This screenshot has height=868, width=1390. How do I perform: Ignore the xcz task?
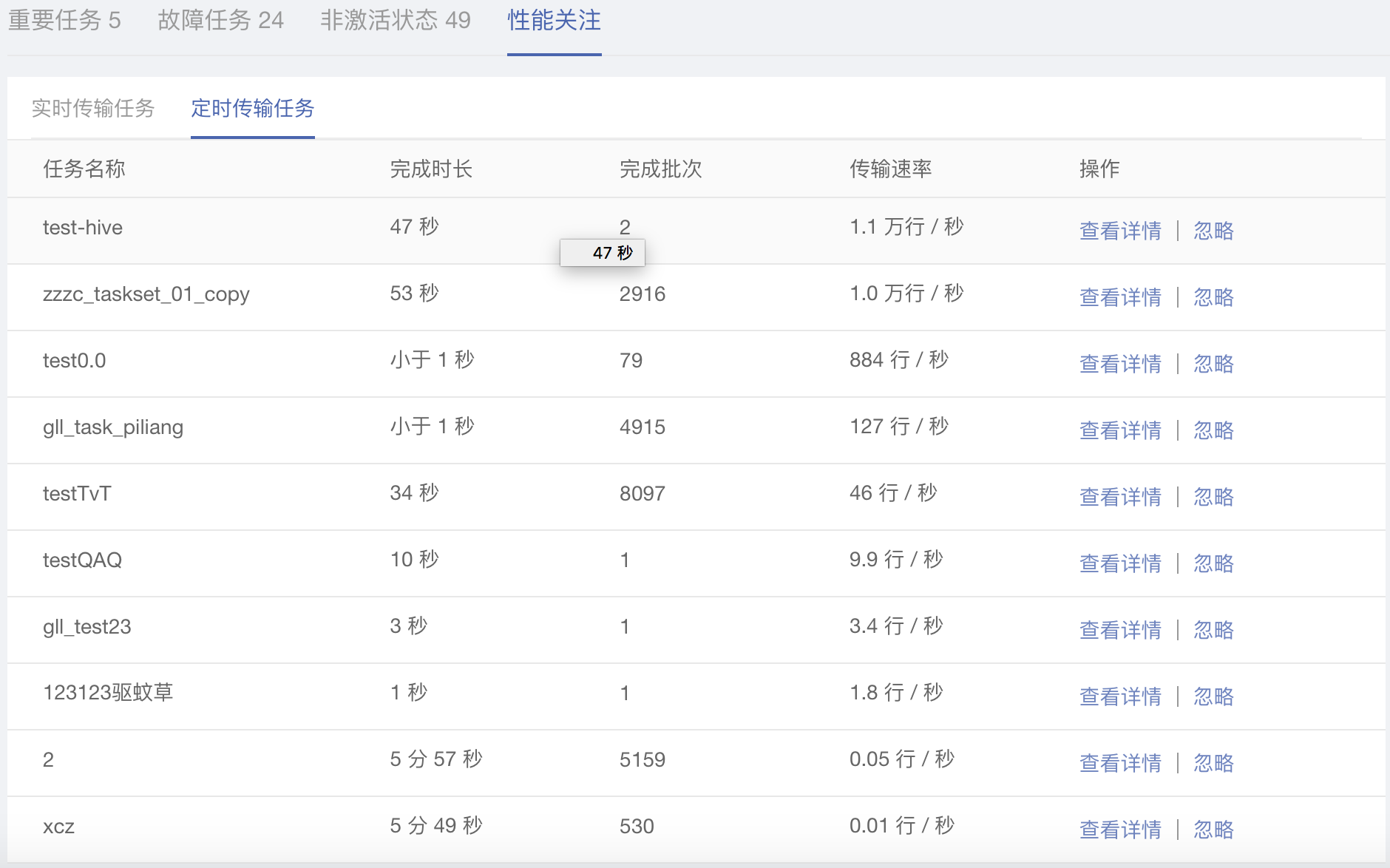point(1213,830)
